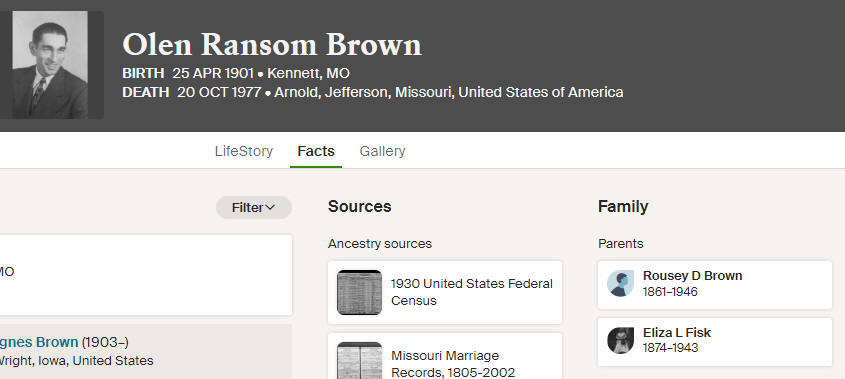The width and height of the screenshot is (845, 379).
Task: Open Olen Ransom Brown's profile photo
Action: pos(50,65)
